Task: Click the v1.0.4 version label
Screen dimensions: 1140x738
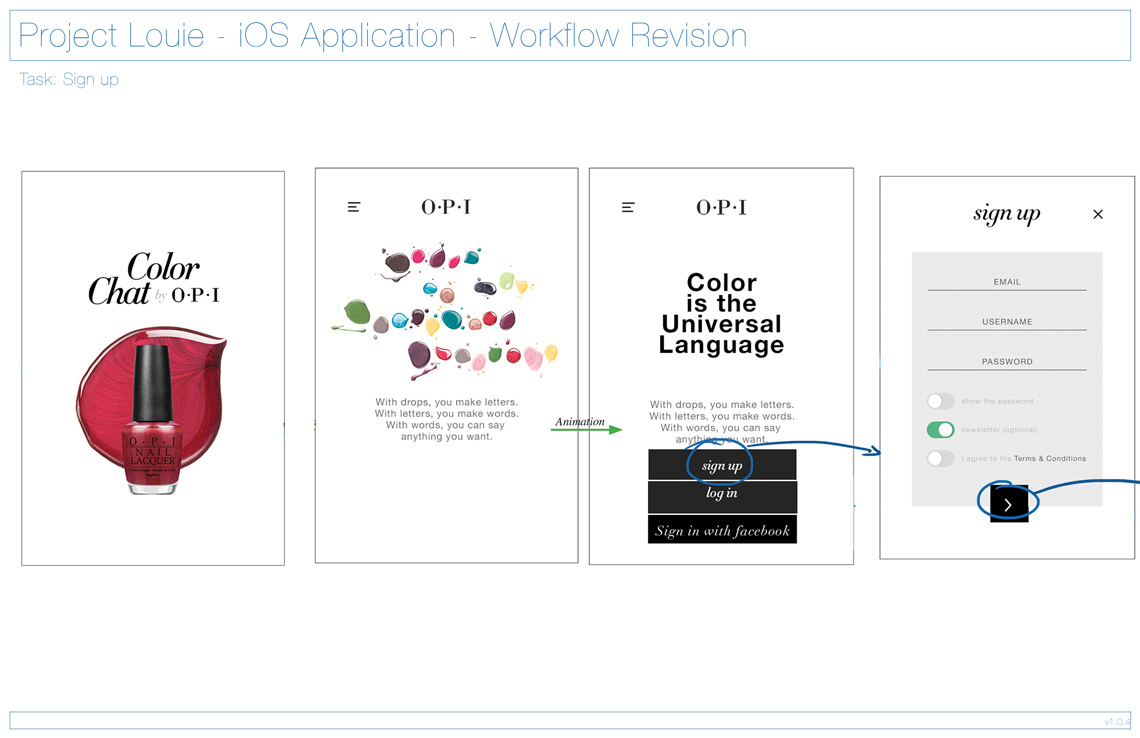Action: point(1117,722)
